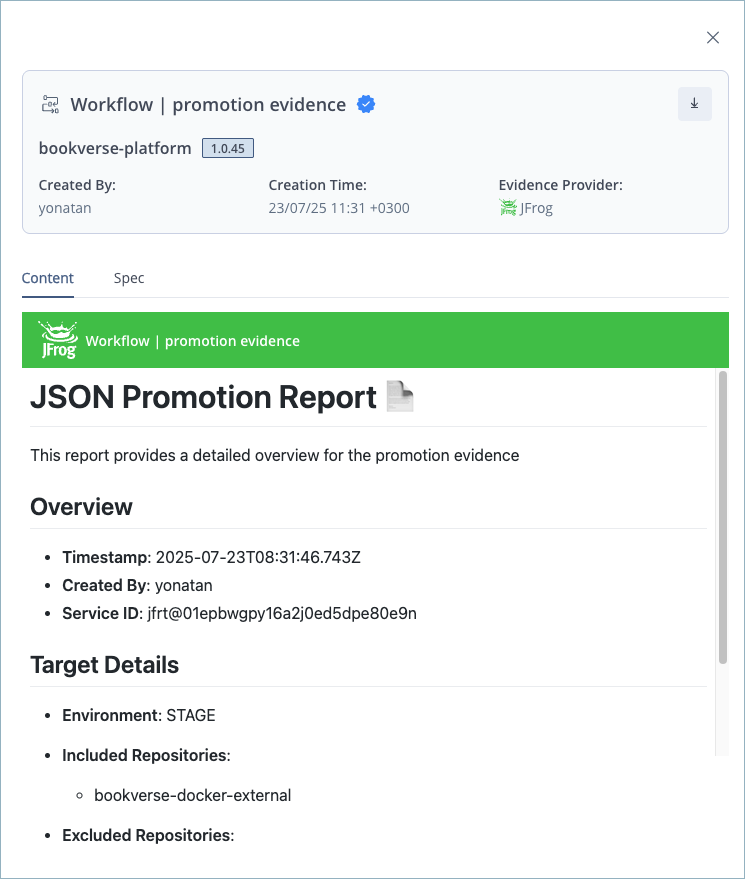Select the Content tab
The width and height of the screenshot is (745, 879).
[x=47, y=278]
